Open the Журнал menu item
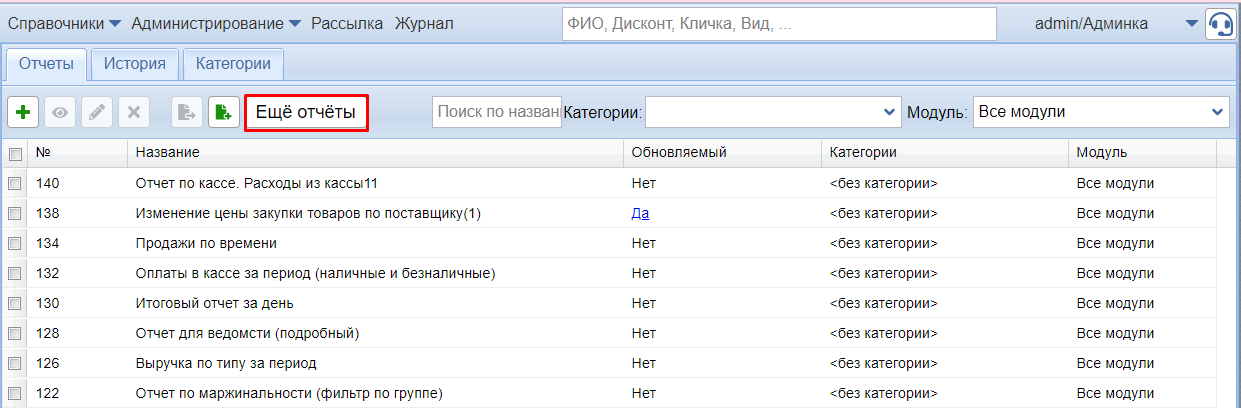Image resolution: width=1241 pixels, height=408 pixels. (x=424, y=23)
